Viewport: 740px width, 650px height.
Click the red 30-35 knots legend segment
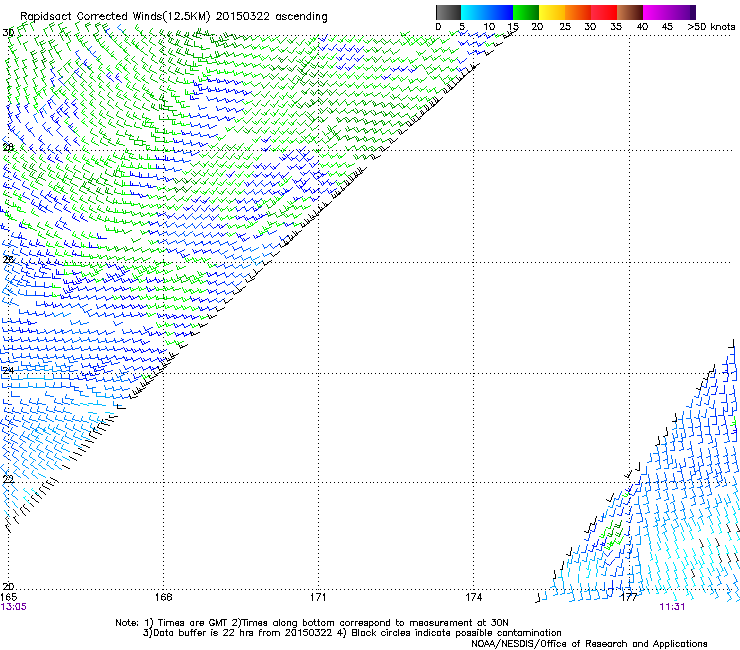click(x=604, y=12)
